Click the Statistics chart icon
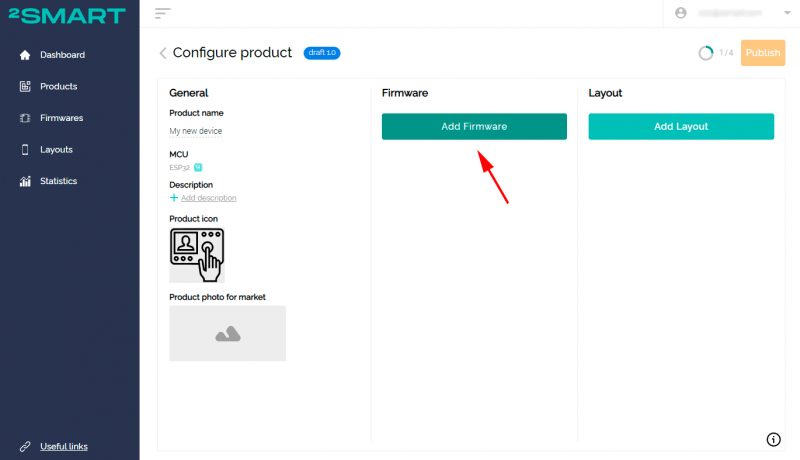This screenshot has height=460, width=800. point(25,181)
